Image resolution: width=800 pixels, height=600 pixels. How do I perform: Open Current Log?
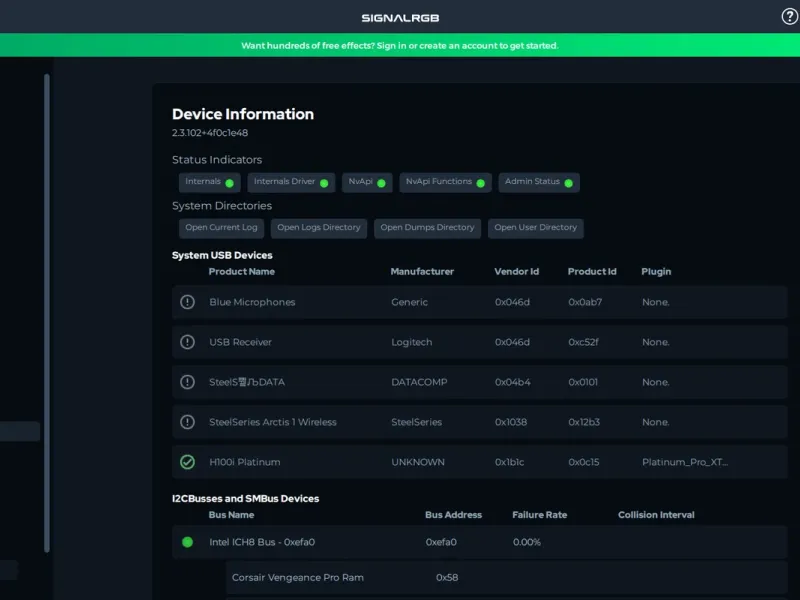[x=221, y=228]
